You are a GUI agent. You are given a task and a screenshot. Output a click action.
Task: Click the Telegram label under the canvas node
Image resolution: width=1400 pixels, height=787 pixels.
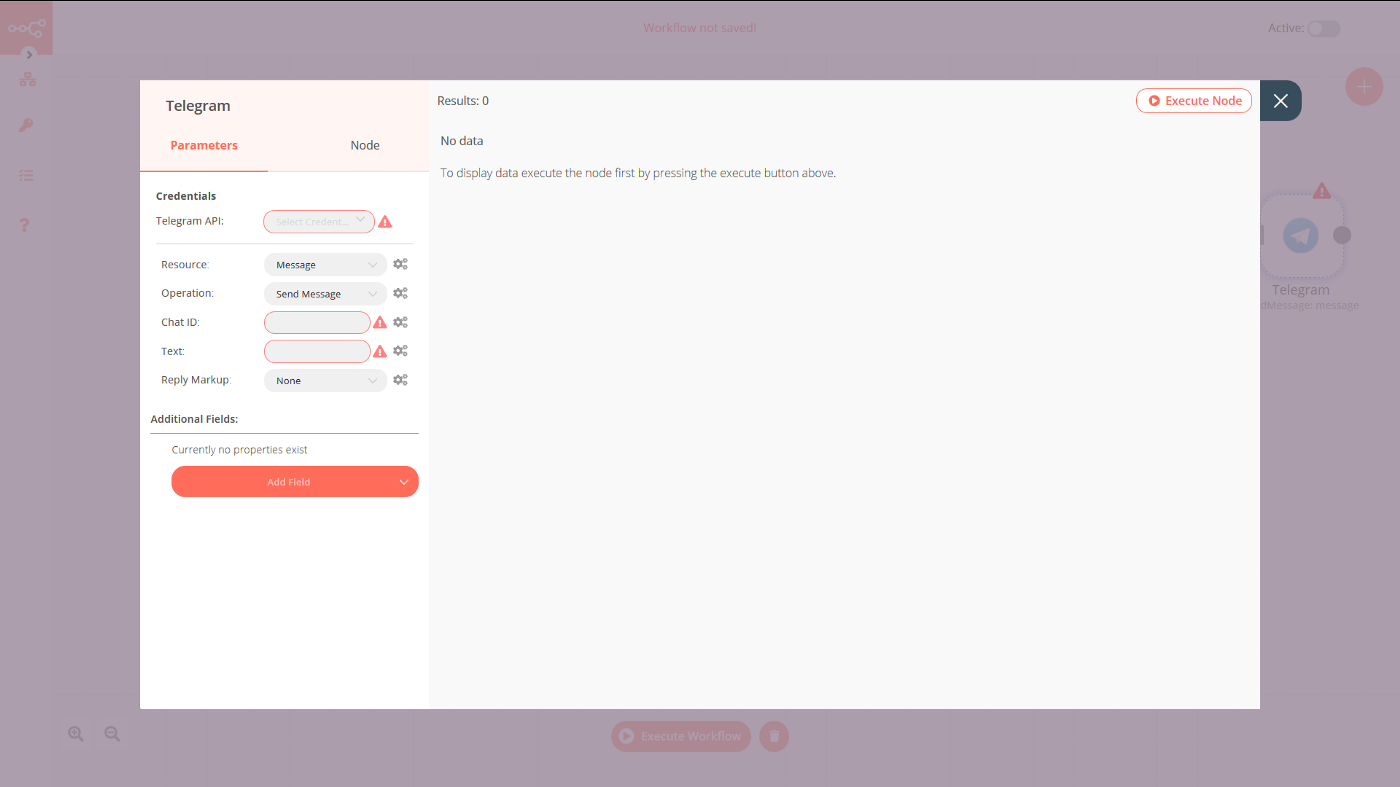point(1301,290)
